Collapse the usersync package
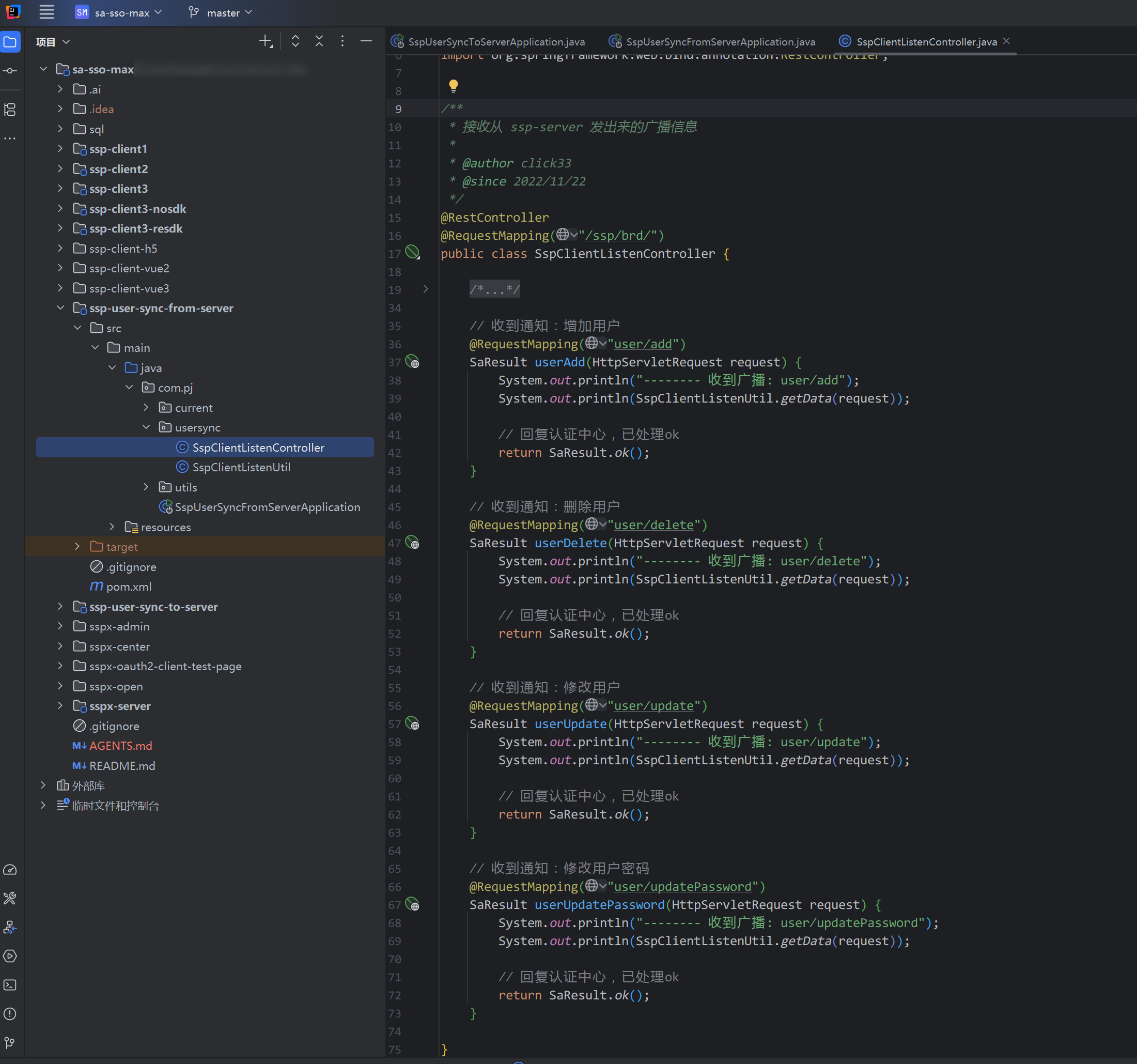Viewport: 1137px width, 1064px height. (146, 427)
